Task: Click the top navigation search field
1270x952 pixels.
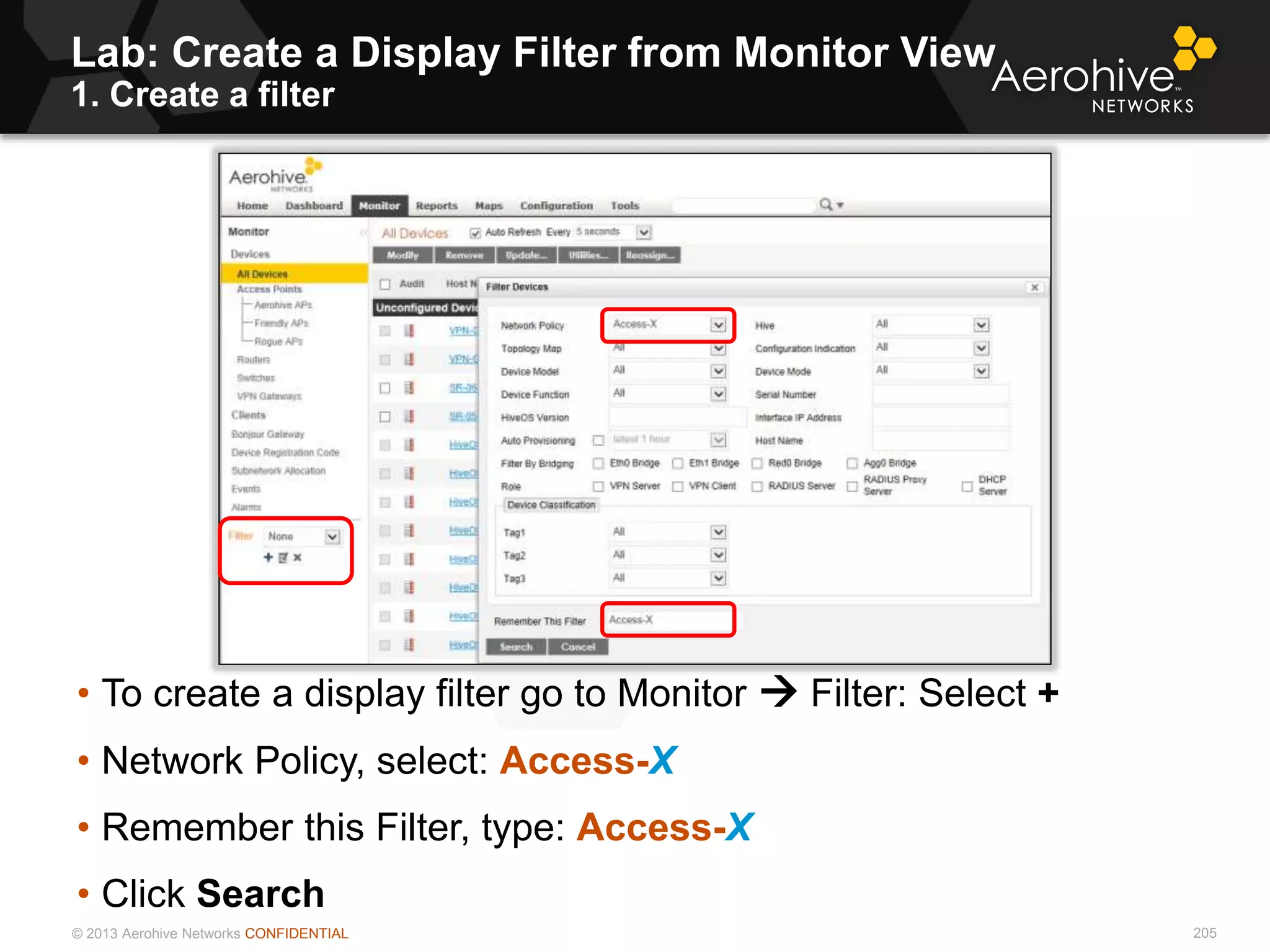Action: [x=744, y=205]
